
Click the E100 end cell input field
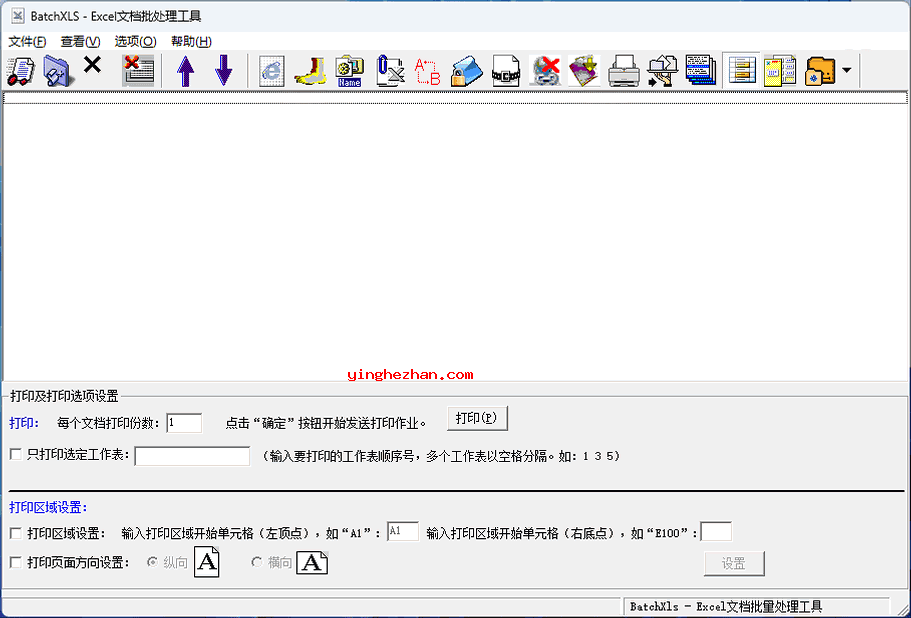click(716, 531)
